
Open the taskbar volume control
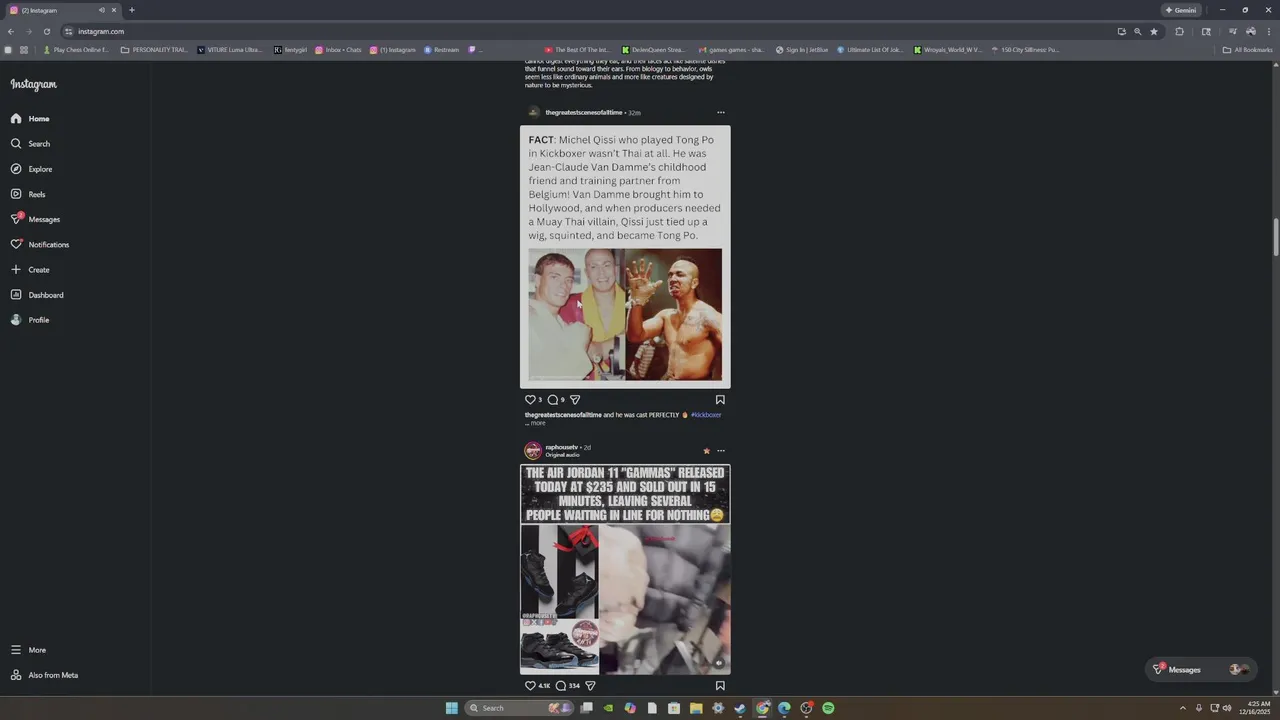[x=1227, y=708]
